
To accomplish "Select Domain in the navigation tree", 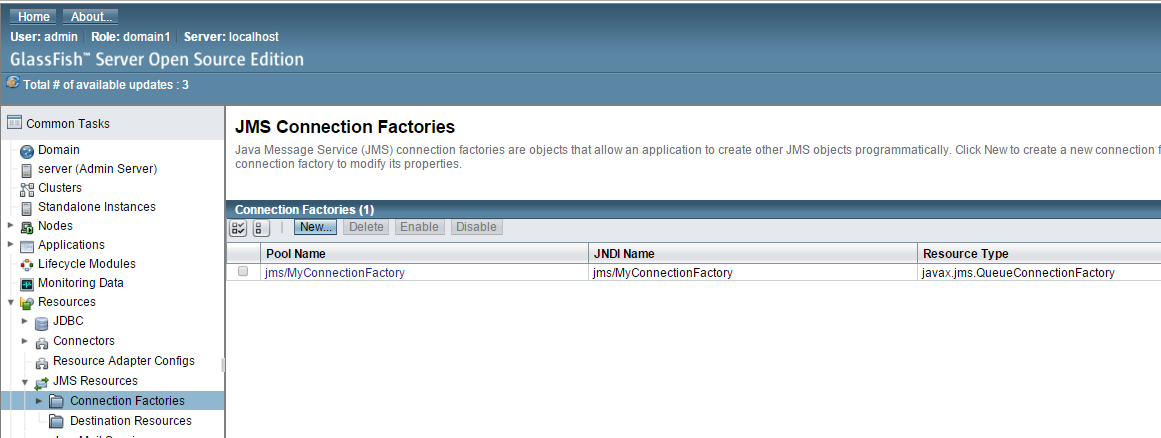I will point(58,149).
